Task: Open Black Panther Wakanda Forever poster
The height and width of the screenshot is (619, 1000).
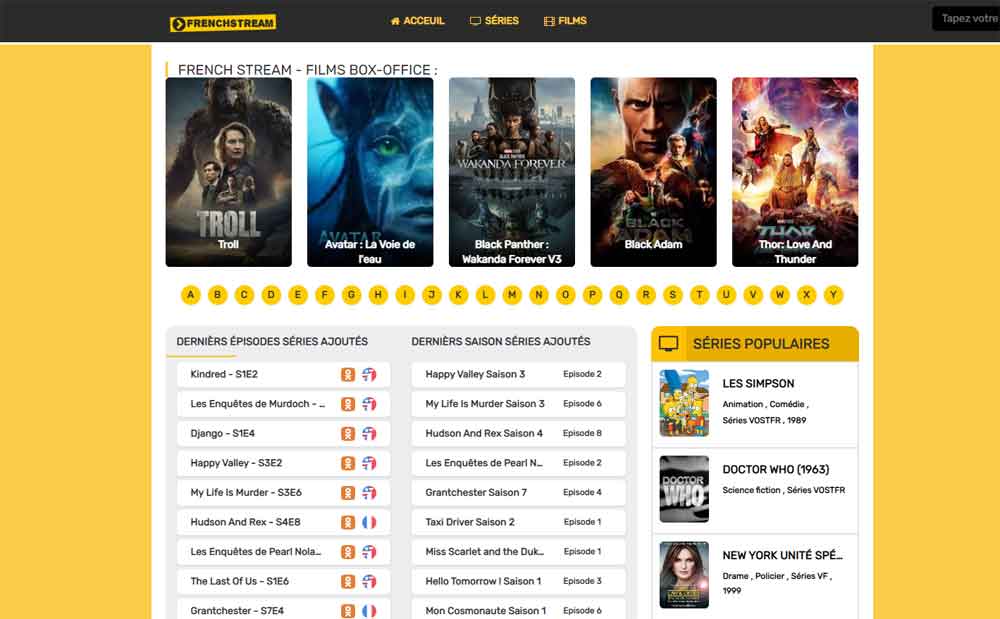Action: pos(511,172)
